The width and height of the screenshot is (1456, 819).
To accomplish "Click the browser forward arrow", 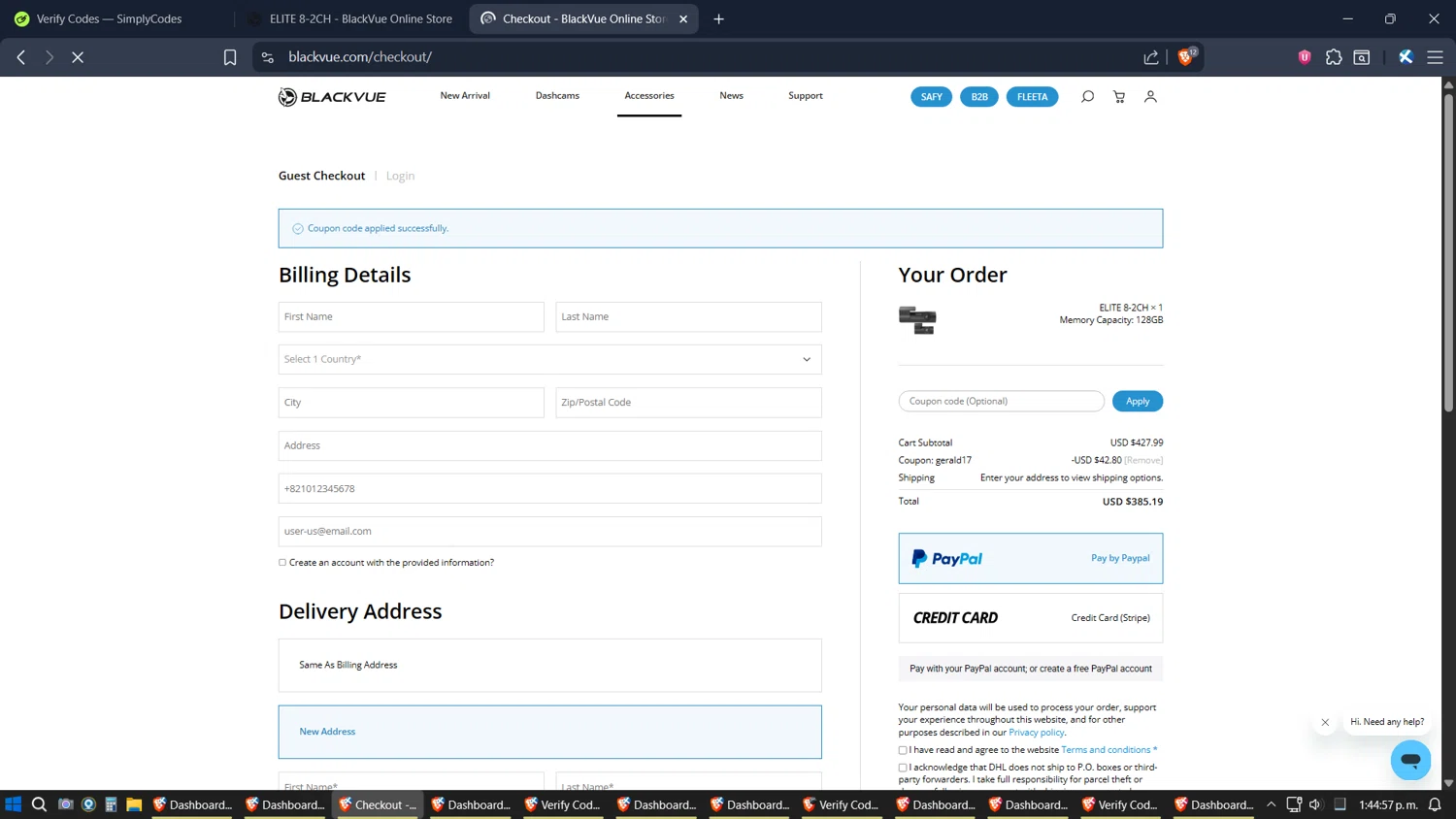I will pyautogui.click(x=50, y=57).
